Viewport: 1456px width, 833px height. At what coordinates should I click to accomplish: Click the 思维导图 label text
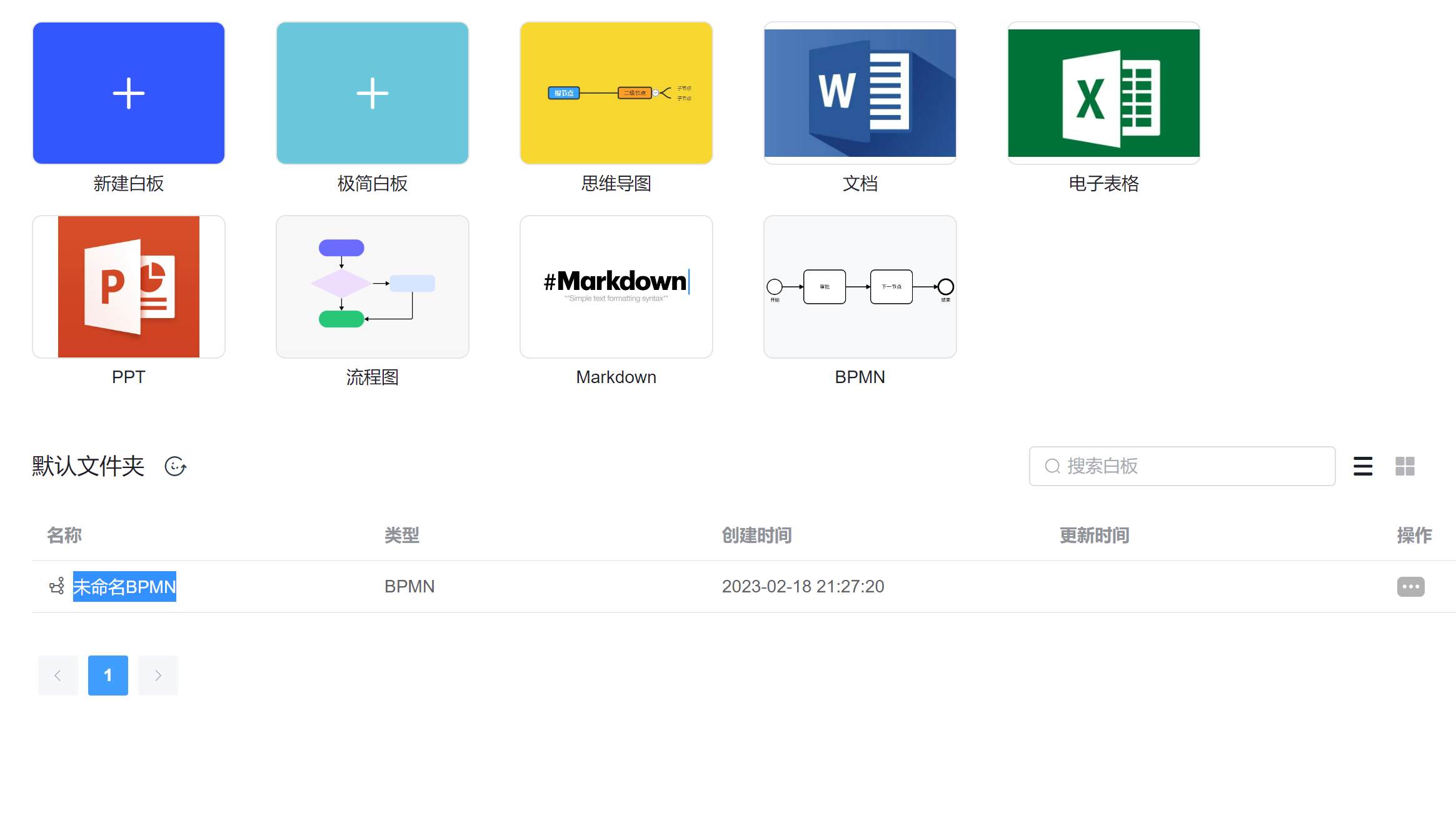[x=616, y=184]
